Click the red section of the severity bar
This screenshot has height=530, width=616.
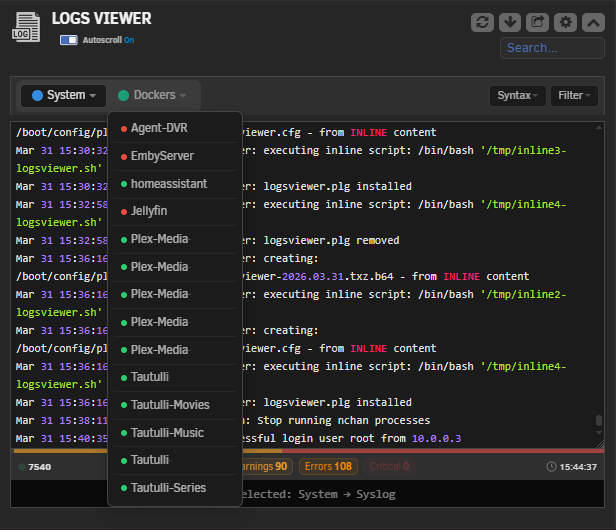pos(443,451)
